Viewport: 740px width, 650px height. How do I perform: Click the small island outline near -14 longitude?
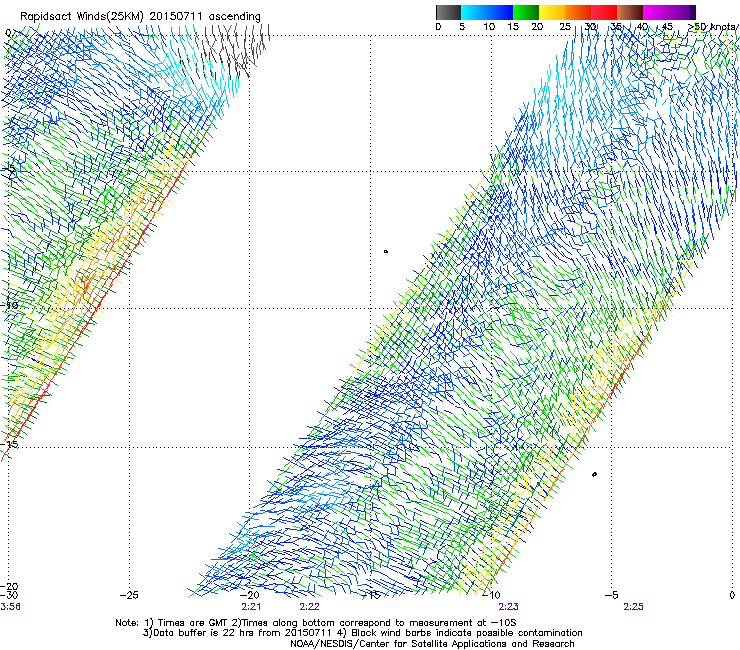click(x=386, y=252)
